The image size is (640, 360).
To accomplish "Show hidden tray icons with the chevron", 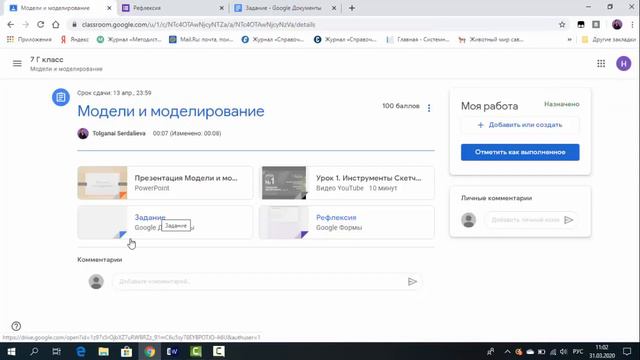I will (507, 352).
